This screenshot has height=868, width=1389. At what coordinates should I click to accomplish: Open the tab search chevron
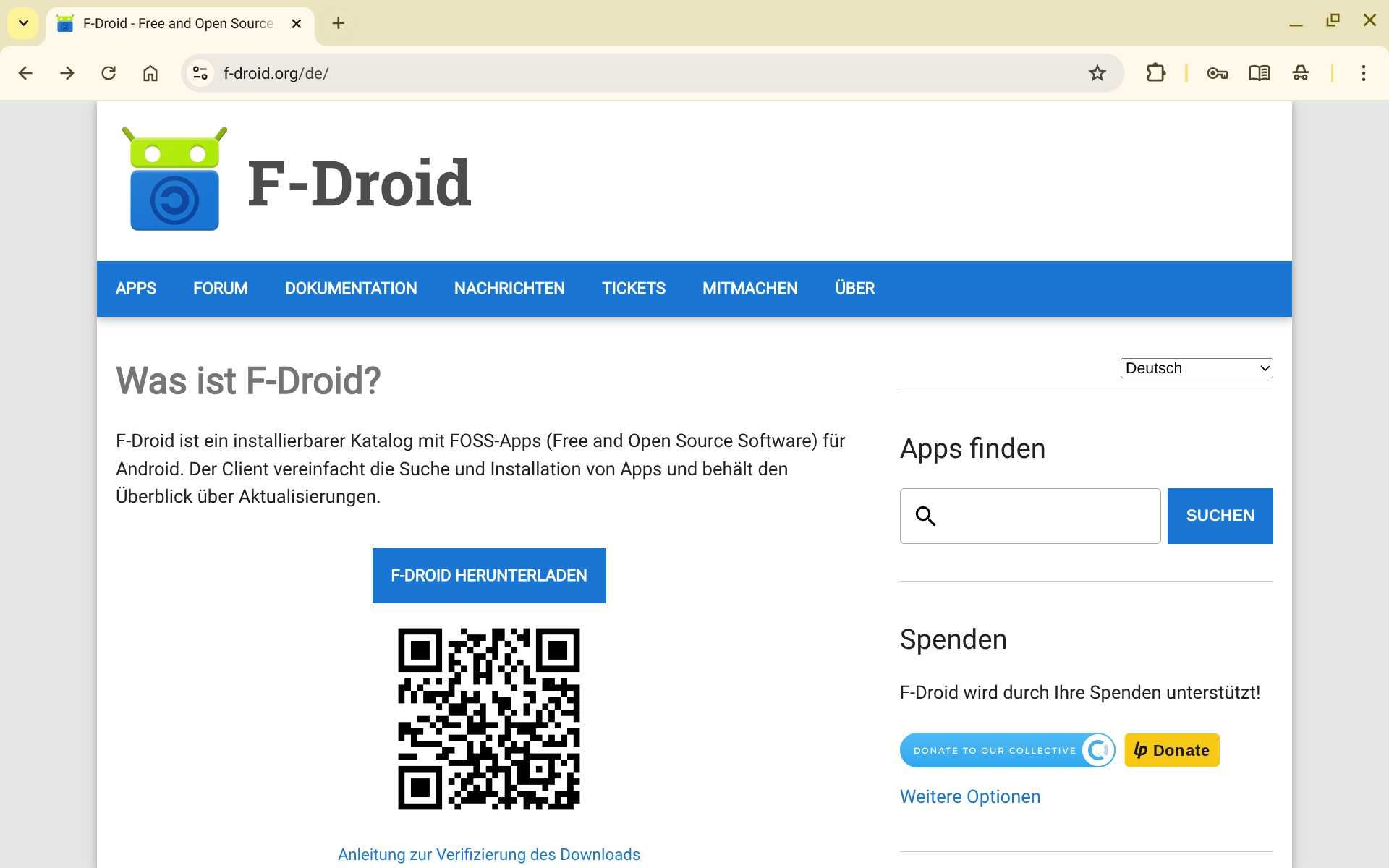[23, 23]
